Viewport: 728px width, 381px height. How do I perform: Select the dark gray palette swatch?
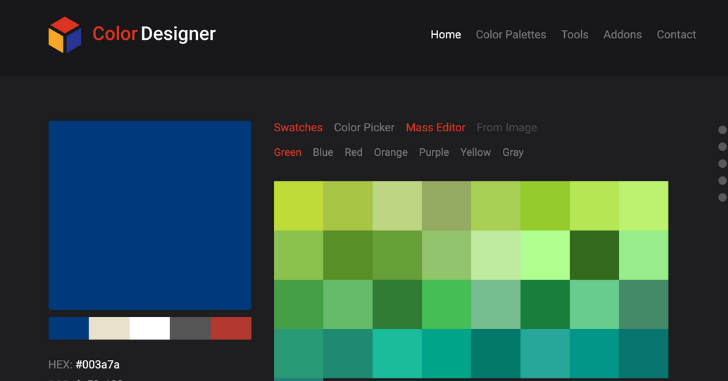click(x=190, y=329)
